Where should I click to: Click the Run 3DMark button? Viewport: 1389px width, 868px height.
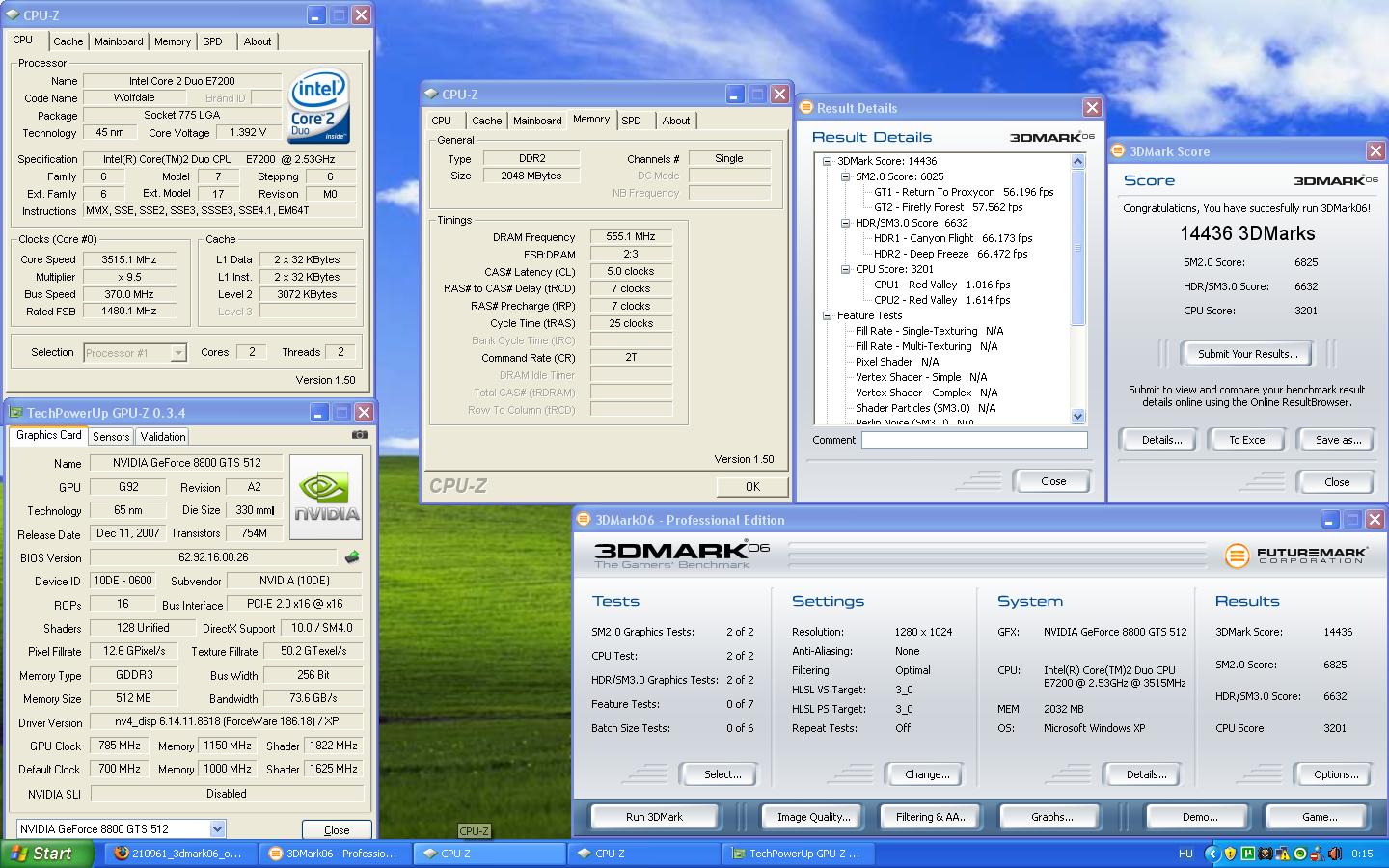[x=654, y=817]
